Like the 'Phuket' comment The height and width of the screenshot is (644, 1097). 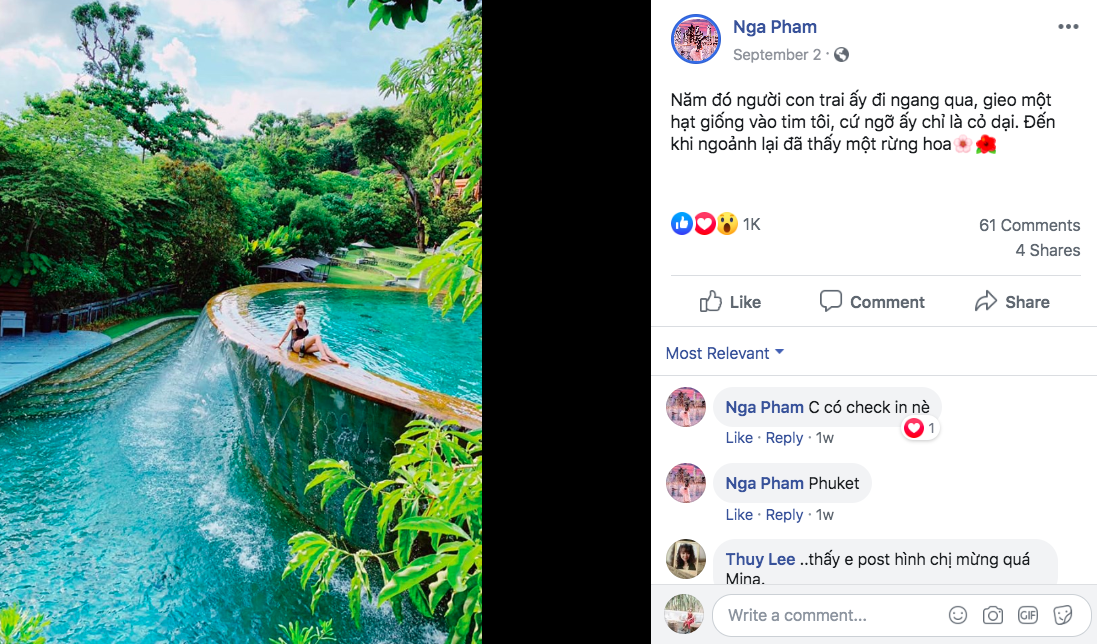coord(739,515)
